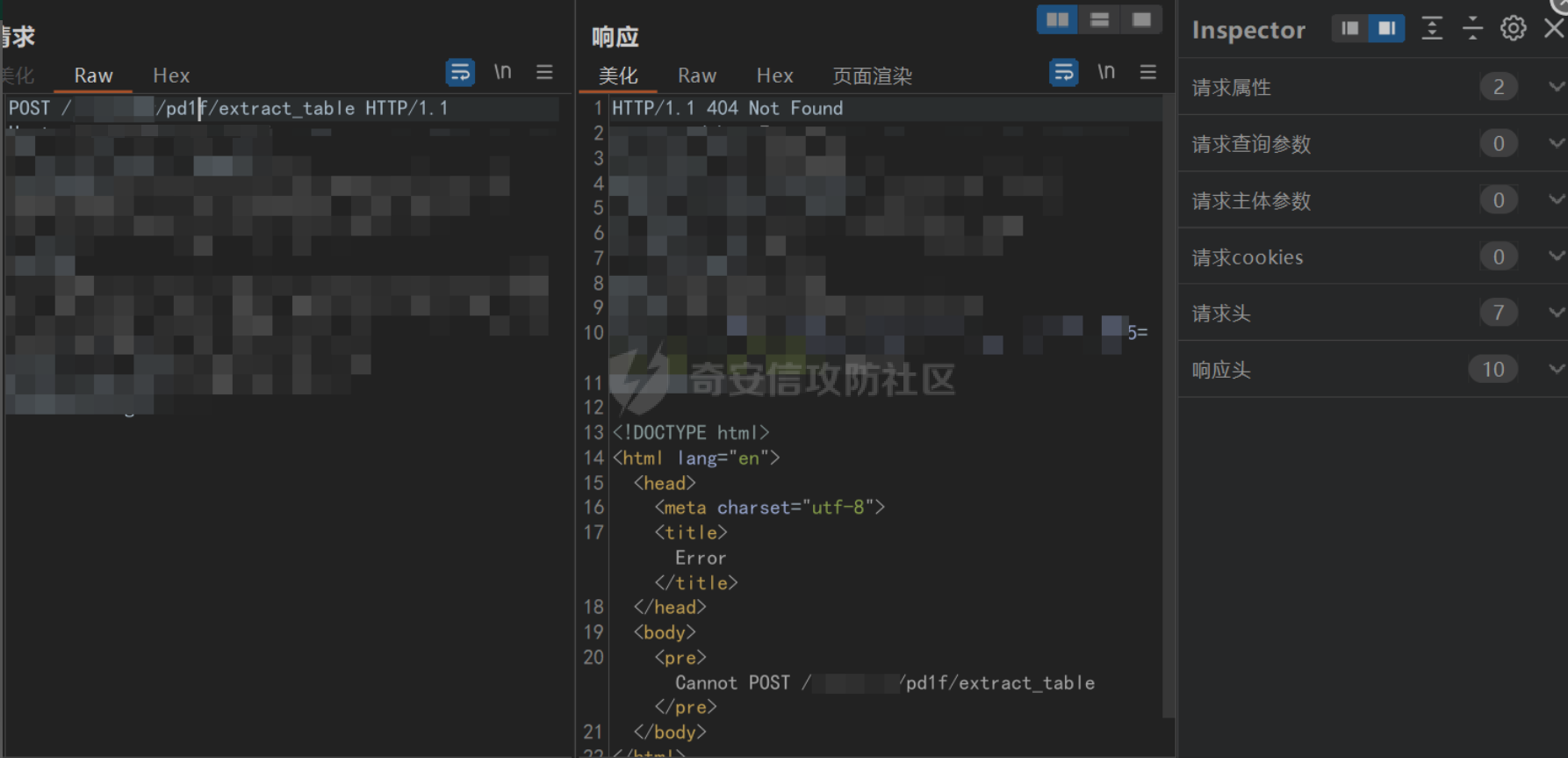This screenshot has width=1568, height=758.
Task: Click the '<meta charset="utf-8">' line
Action: [769, 507]
